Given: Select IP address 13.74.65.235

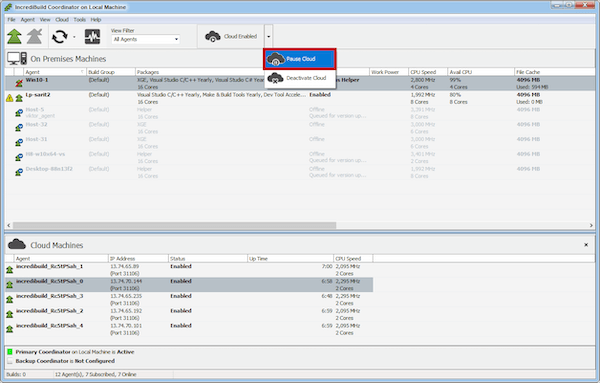Looking at the screenshot, I should [126, 296].
